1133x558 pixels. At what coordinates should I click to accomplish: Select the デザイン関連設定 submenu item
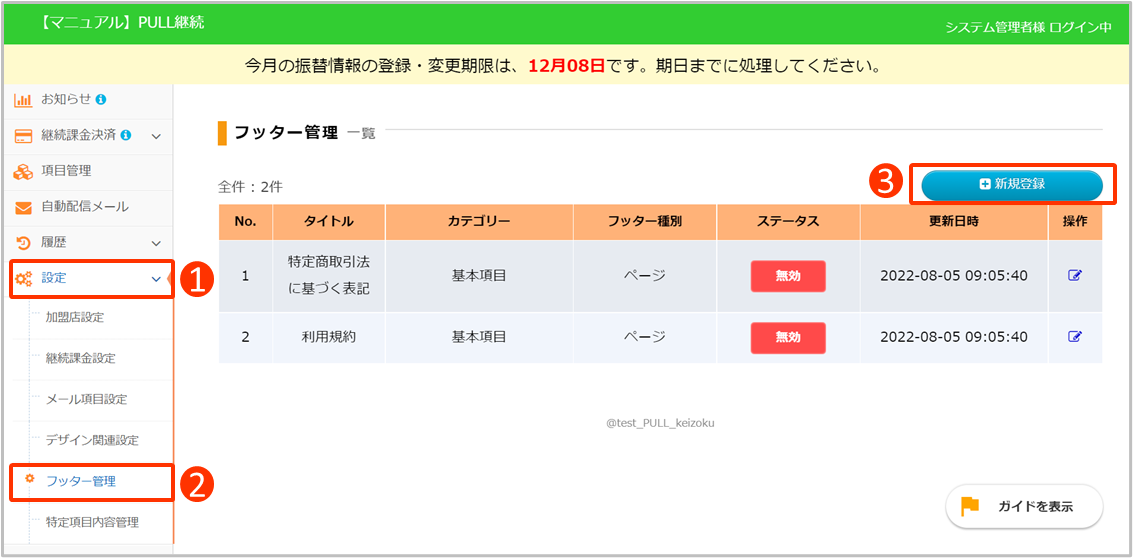tap(92, 440)
